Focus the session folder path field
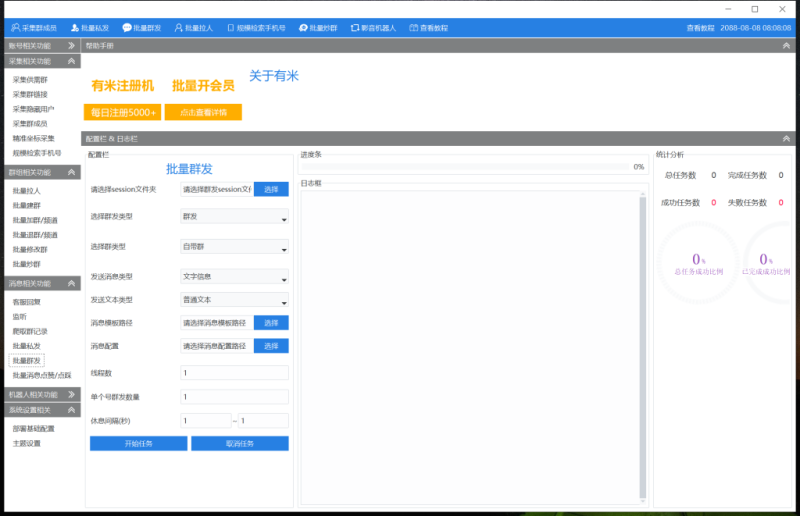Screen dimensions: 800x516 217,189
